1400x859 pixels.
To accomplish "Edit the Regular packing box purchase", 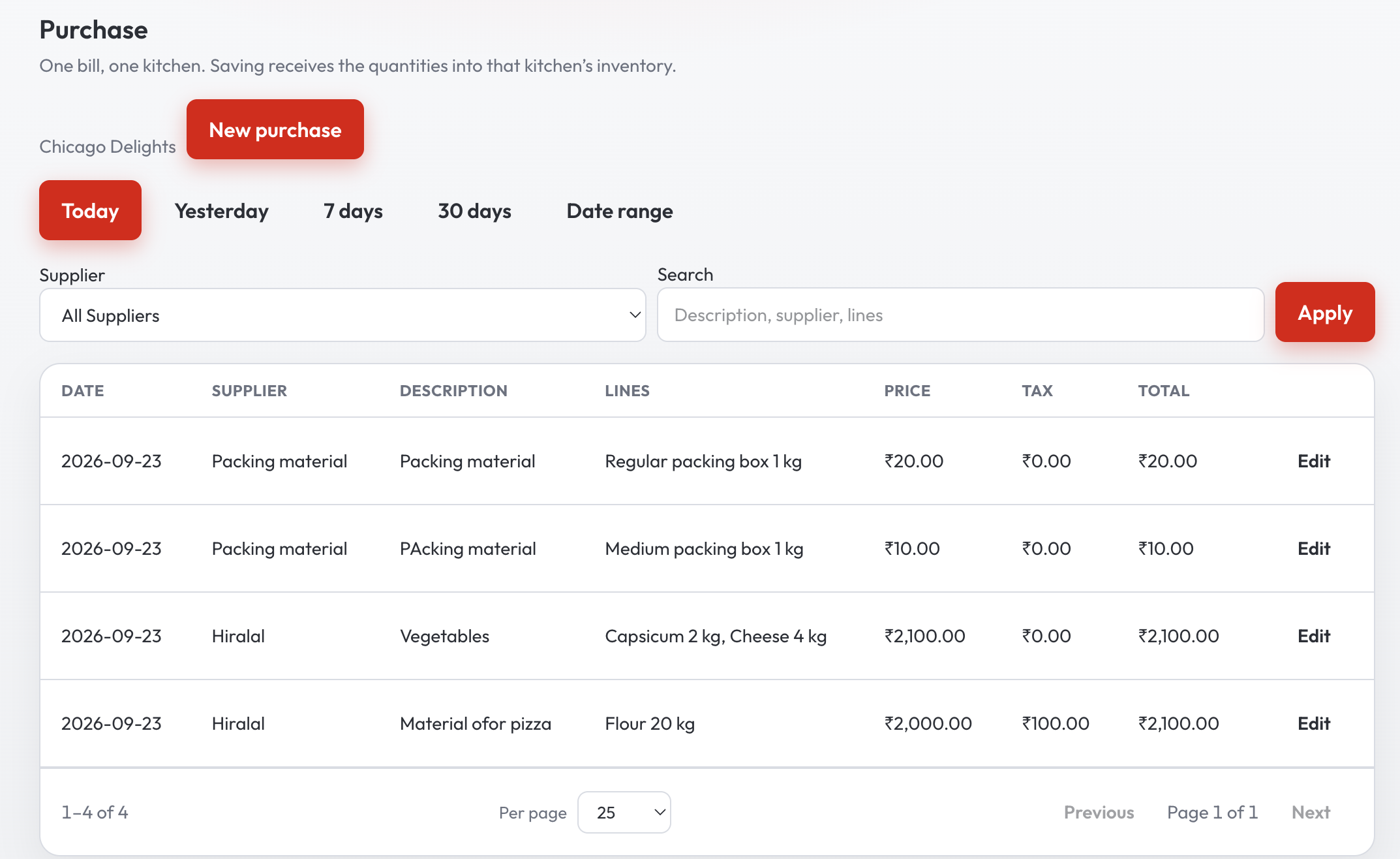I will tap(1313, 461).
